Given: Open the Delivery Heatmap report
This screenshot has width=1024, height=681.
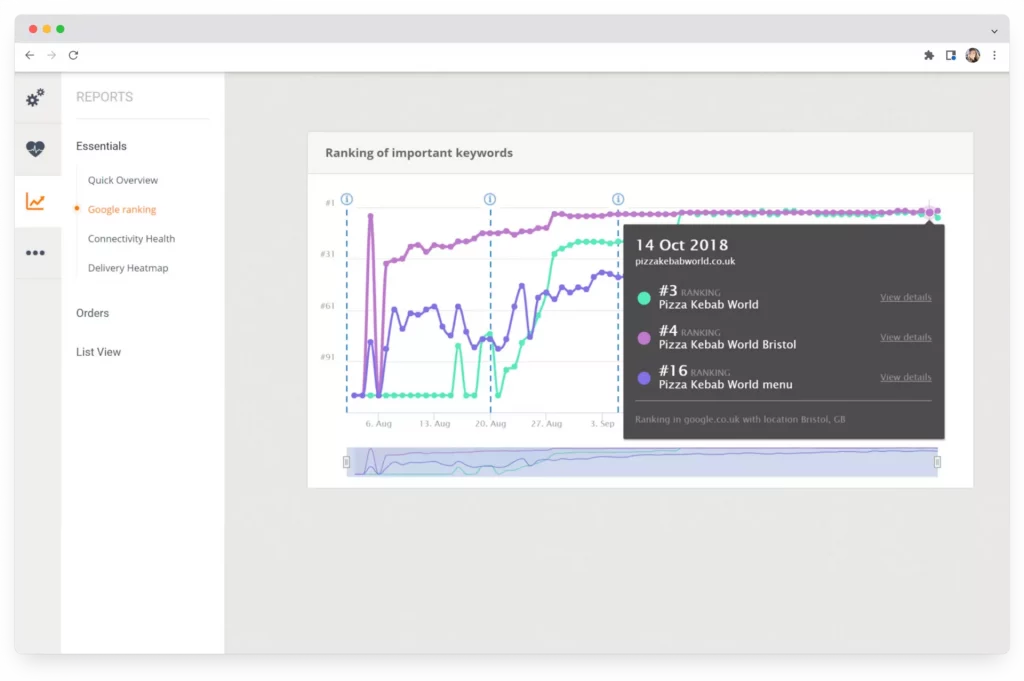Looking at the screenshot, I should click(128, 268).
